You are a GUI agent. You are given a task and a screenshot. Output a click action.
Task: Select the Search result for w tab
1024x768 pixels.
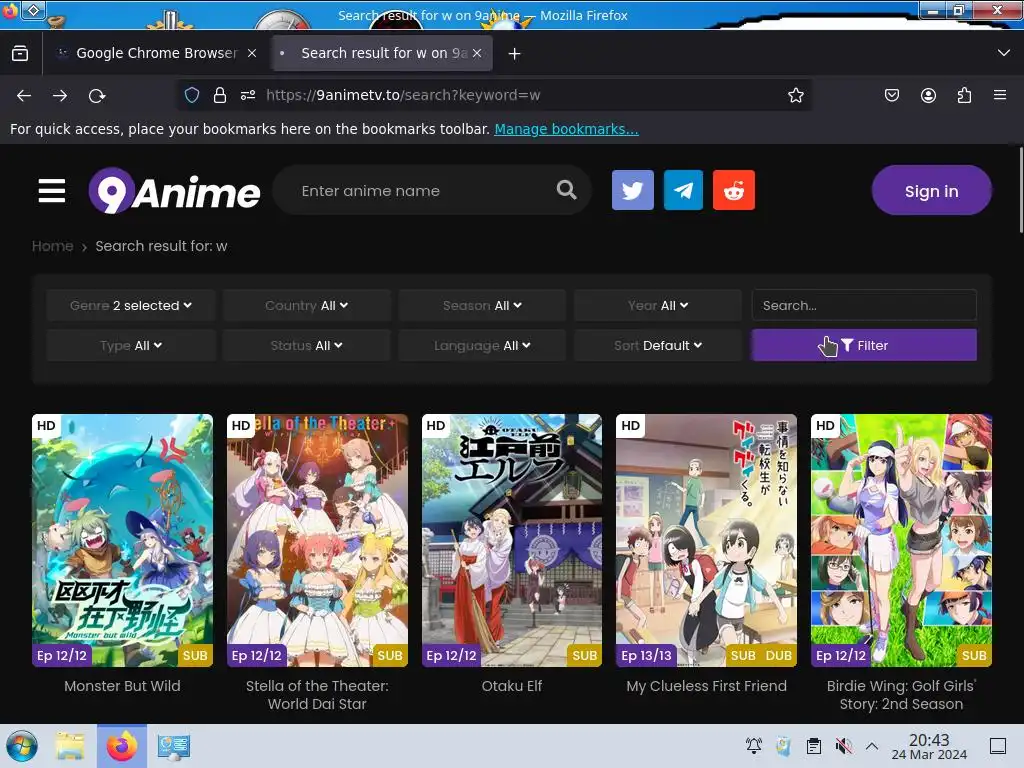pos(382,53)
